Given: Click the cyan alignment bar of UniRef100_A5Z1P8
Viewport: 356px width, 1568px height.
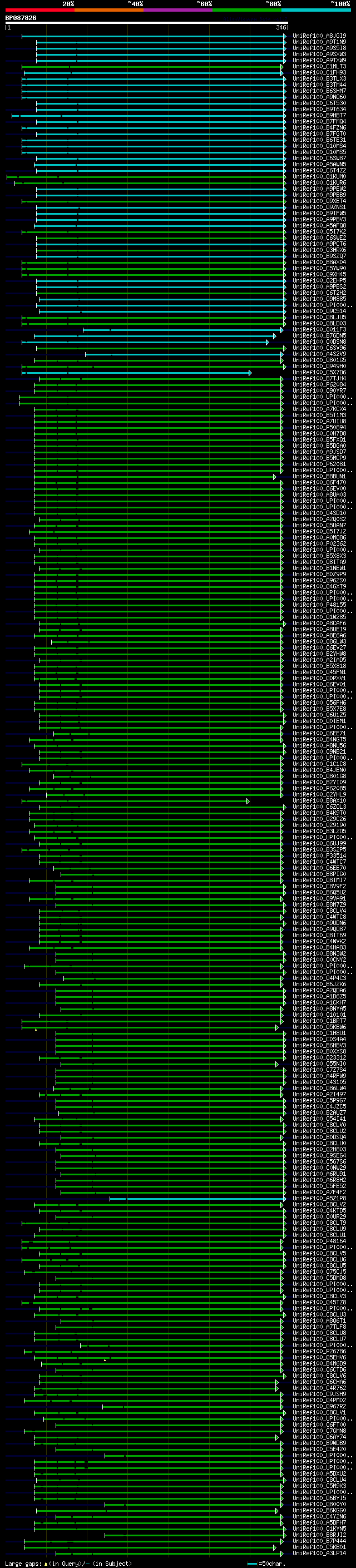Looking at the screenshot, I should coord(198,1199).
